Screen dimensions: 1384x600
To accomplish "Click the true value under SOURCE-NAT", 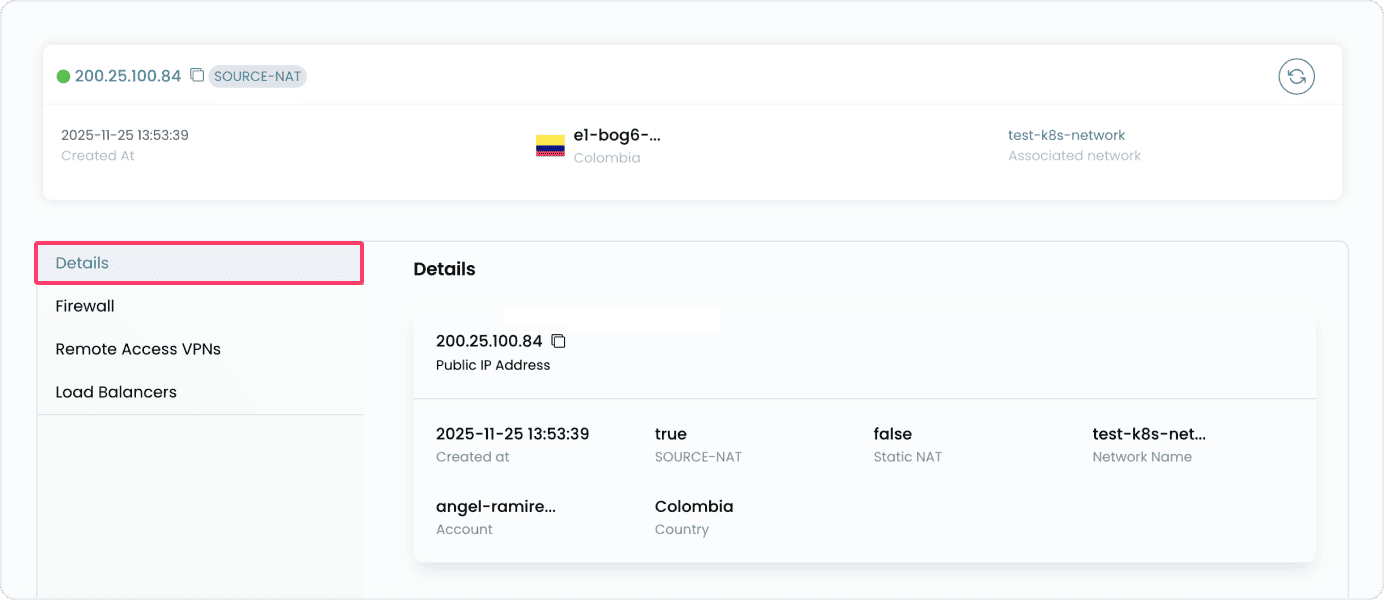I will (670, 433).
